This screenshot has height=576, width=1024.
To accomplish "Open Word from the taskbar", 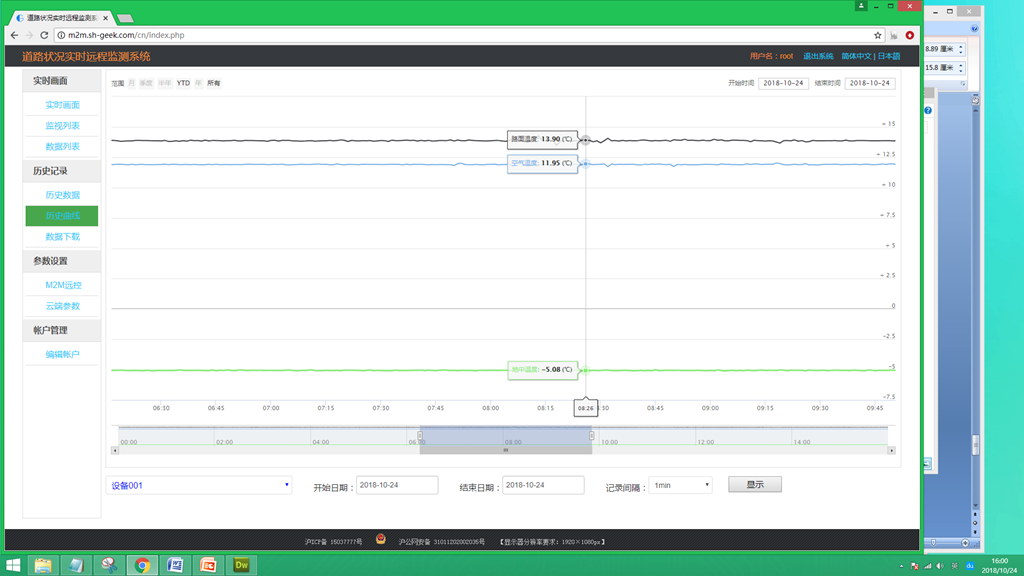I will click(x=175, y=565).
